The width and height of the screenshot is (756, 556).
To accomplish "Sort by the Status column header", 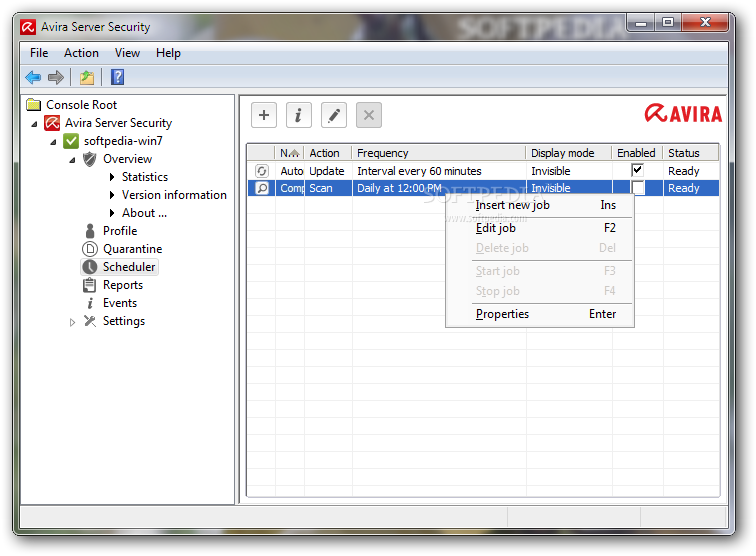I will click(691, 153).
